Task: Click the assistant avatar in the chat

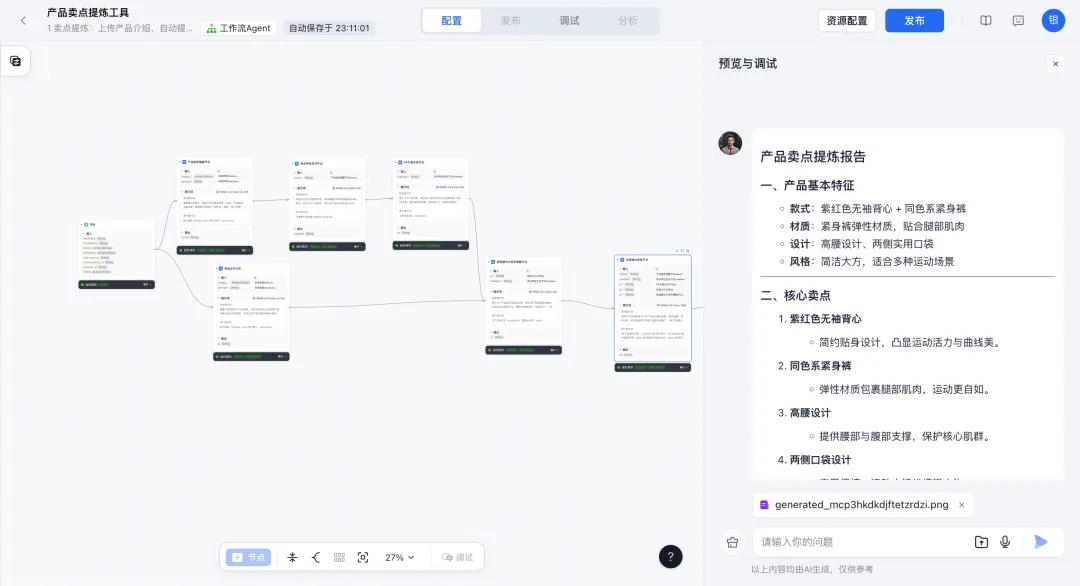Action: (x=730, y=143)
